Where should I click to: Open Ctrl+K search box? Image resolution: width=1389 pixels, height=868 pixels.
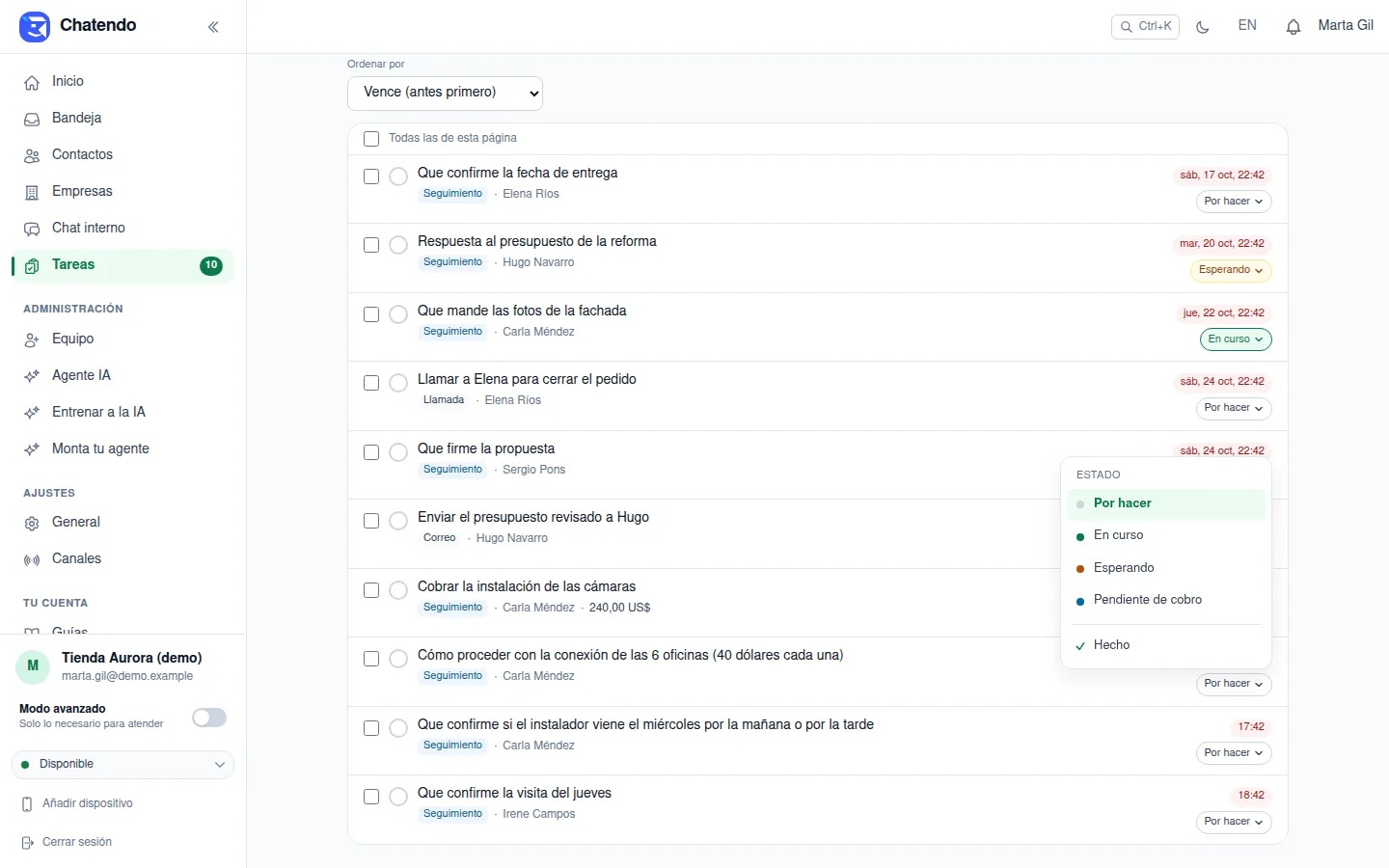[x=1146, y=27]
